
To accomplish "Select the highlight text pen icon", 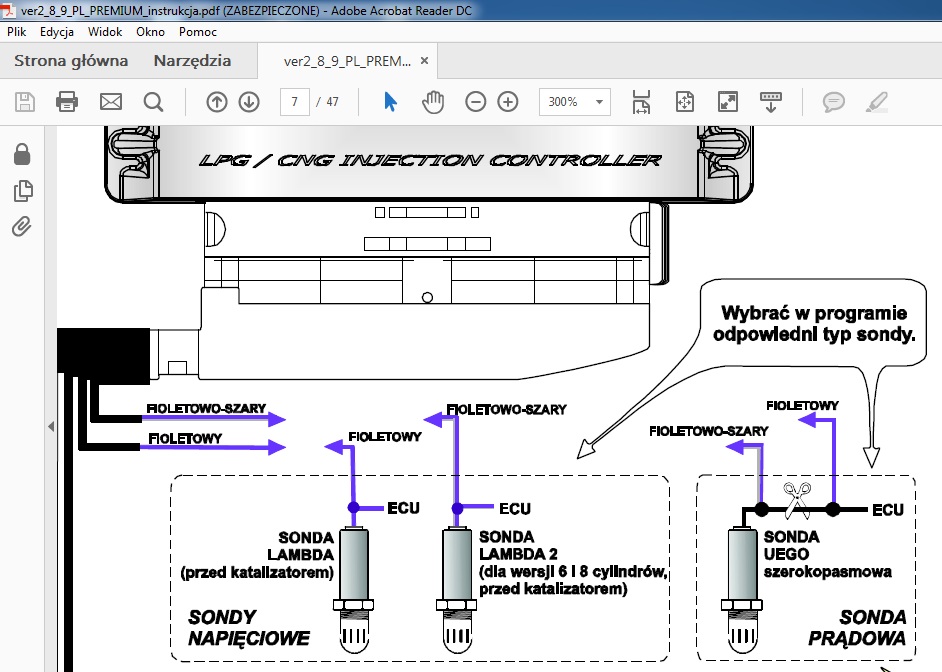I will coord(877,101).
